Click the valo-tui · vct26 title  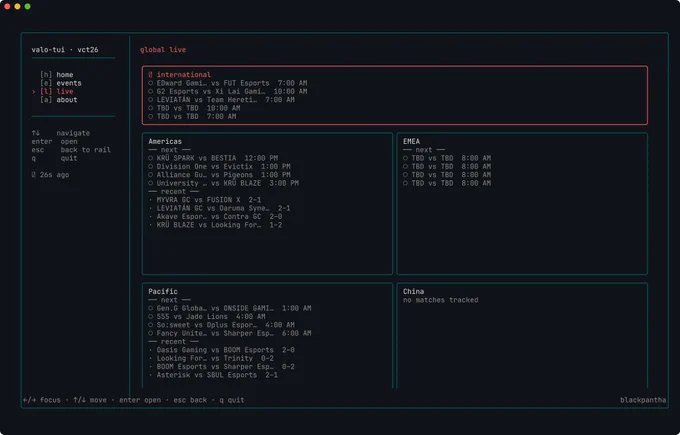pos(65,49)
